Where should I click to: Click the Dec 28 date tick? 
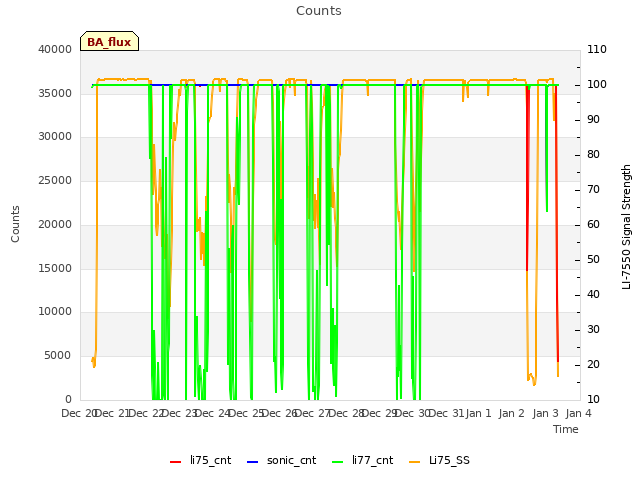click(347, 413)
